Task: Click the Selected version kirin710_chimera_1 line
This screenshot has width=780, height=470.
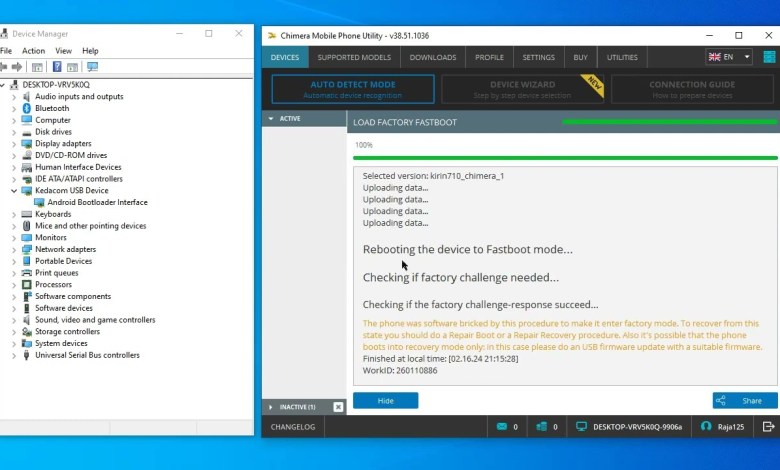Action: click(x=433, y=176)
